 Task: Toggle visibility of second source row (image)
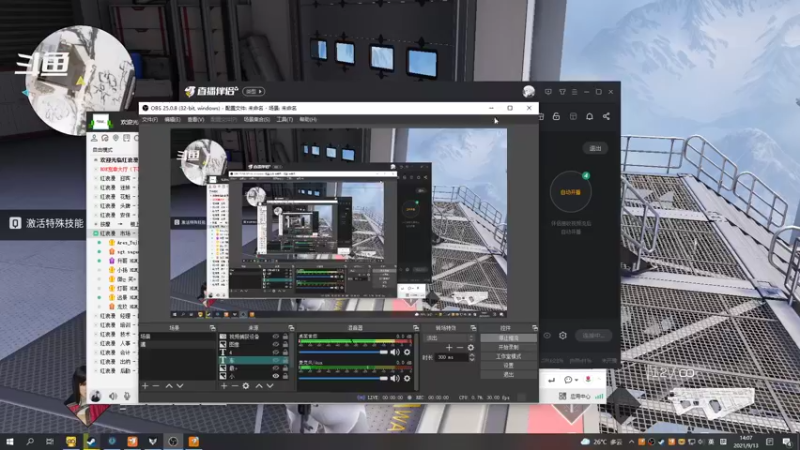(276, 344)
